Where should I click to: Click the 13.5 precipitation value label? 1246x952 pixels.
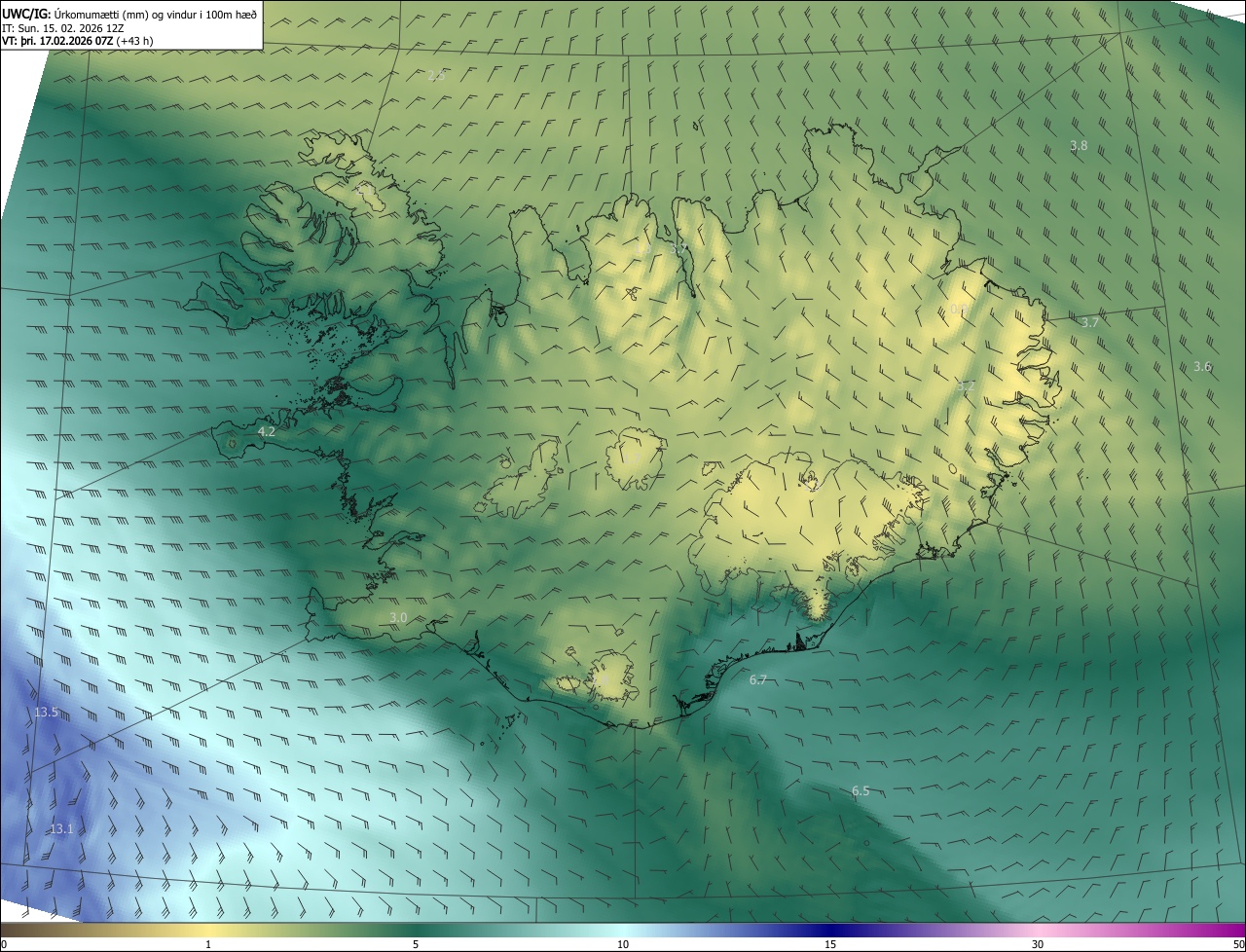[47, 713]
